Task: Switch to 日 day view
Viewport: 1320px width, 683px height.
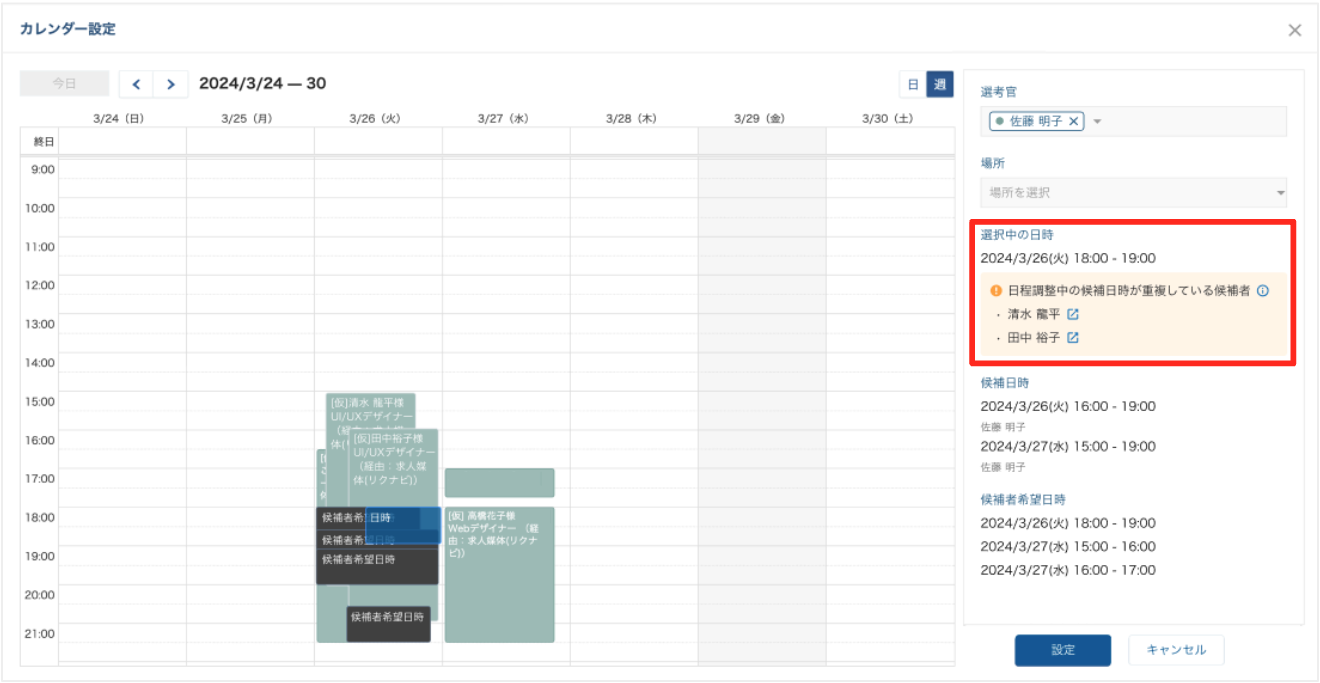Action: [912, 85]
